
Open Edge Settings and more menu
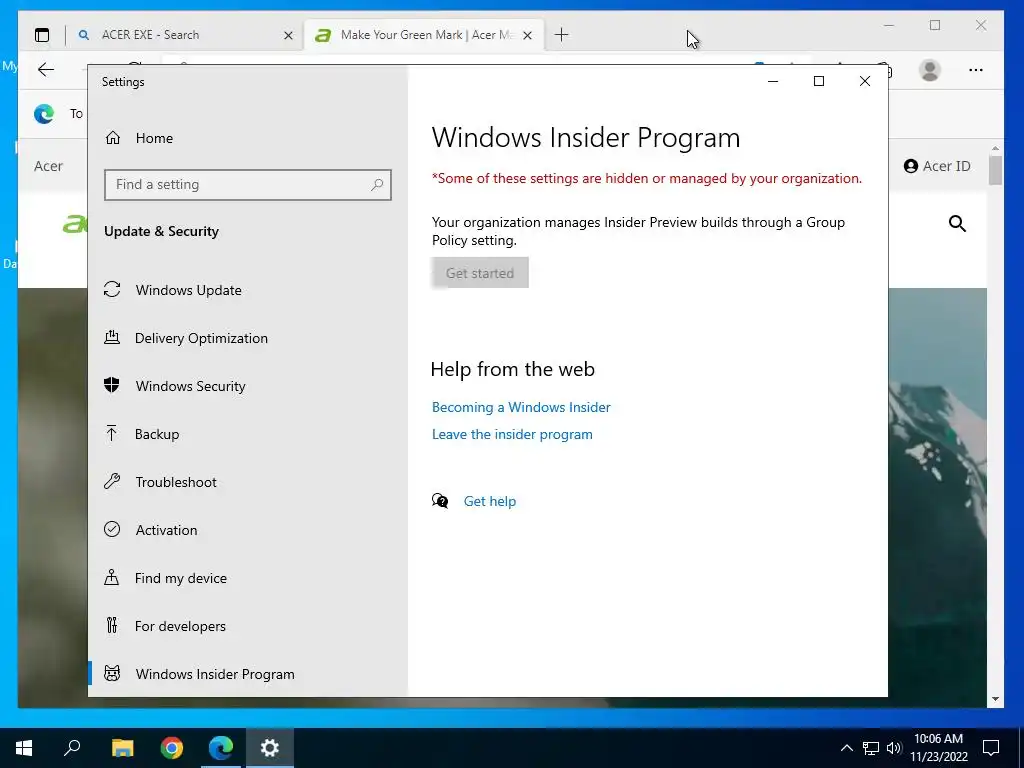pos(976,70)
